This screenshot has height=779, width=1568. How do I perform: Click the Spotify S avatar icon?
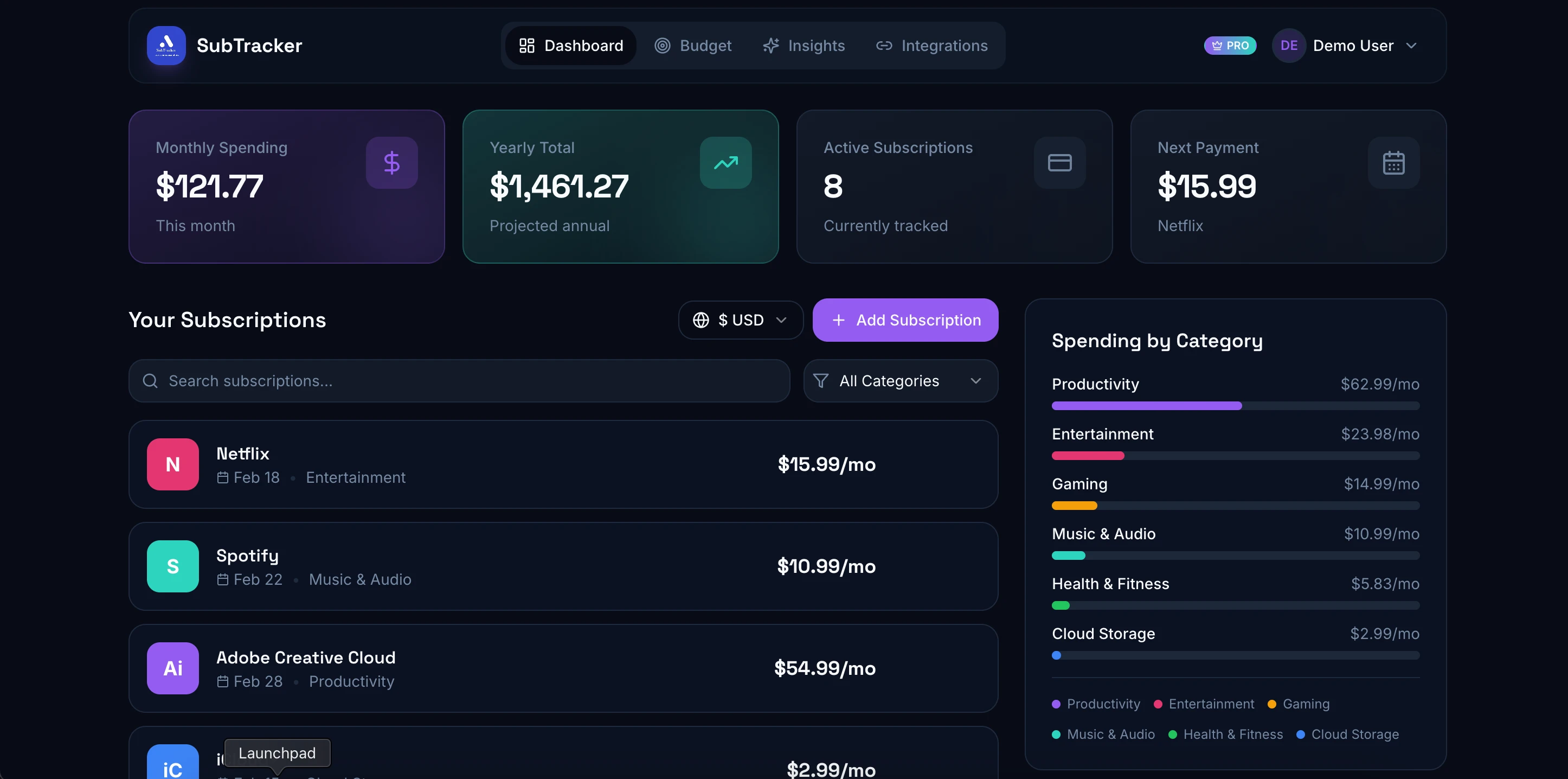pos(173,566)
